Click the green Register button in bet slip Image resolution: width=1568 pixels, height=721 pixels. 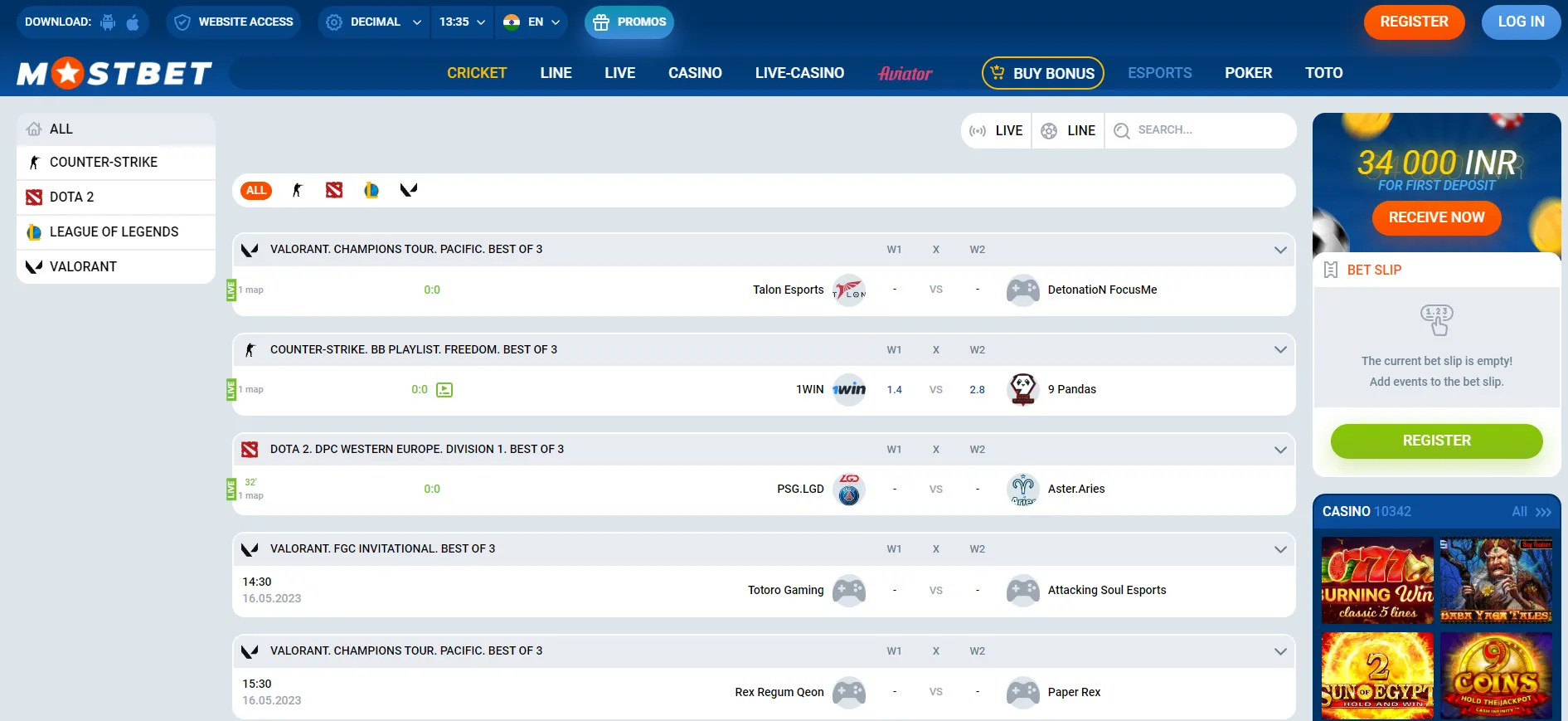point(1436,441)
